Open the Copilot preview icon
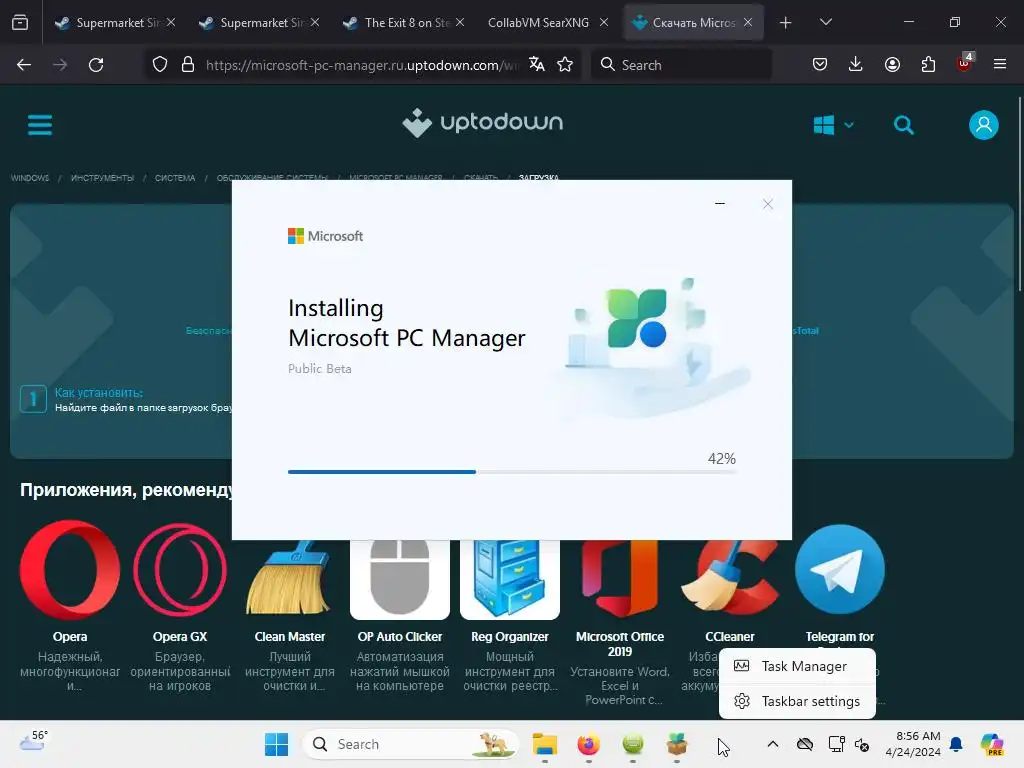Image resolution: width=1024 pixels, height=768 pixels. [x=991, y=744]
